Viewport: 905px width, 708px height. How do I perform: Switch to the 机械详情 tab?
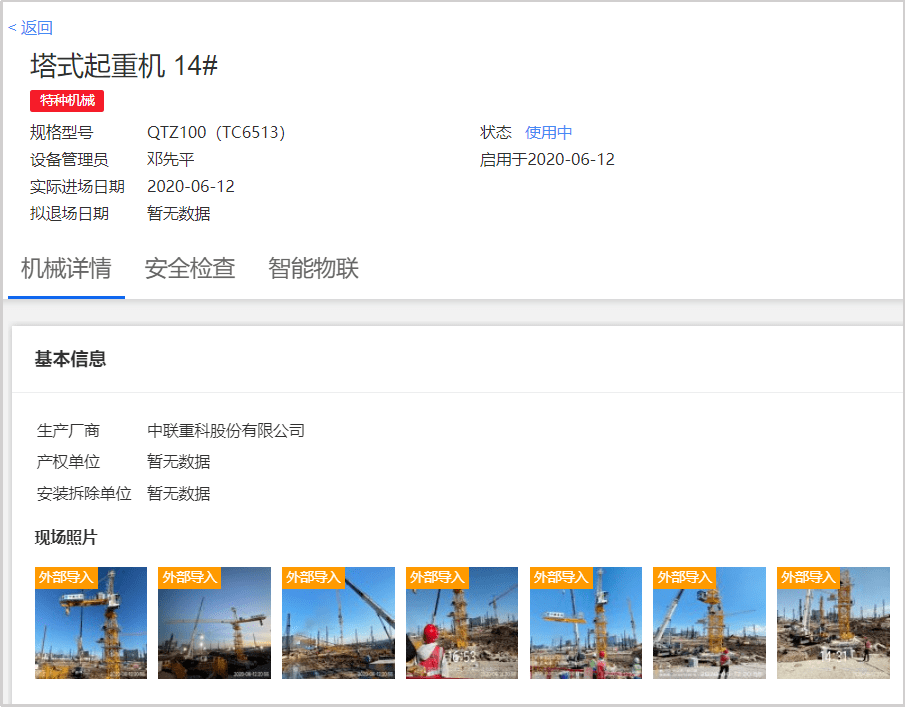pos(66,269)
